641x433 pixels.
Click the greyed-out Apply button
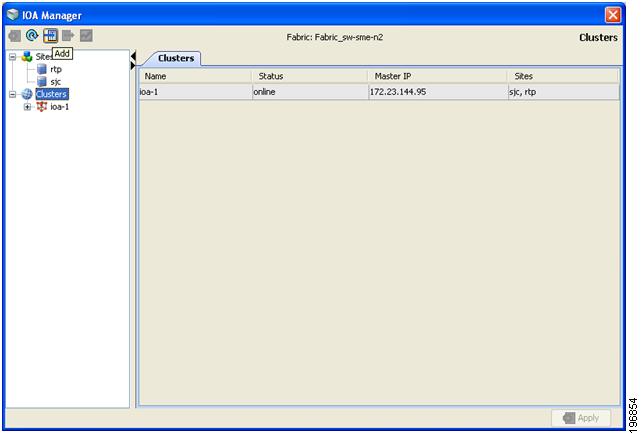(x=581, y=418)
